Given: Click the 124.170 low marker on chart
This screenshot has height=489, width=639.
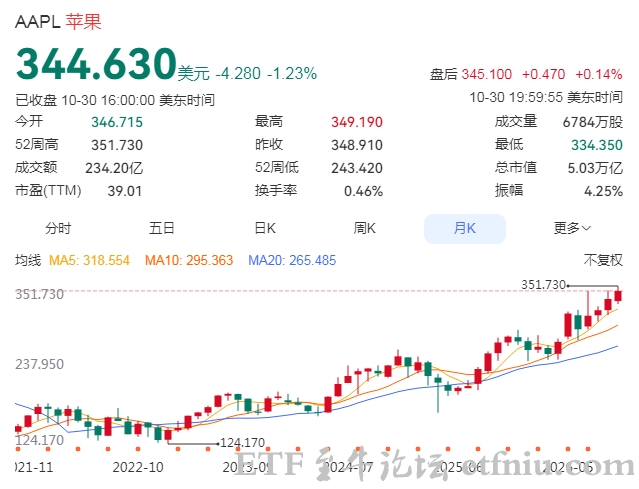Looking at the screenshot, I should [x=242, y=443].
